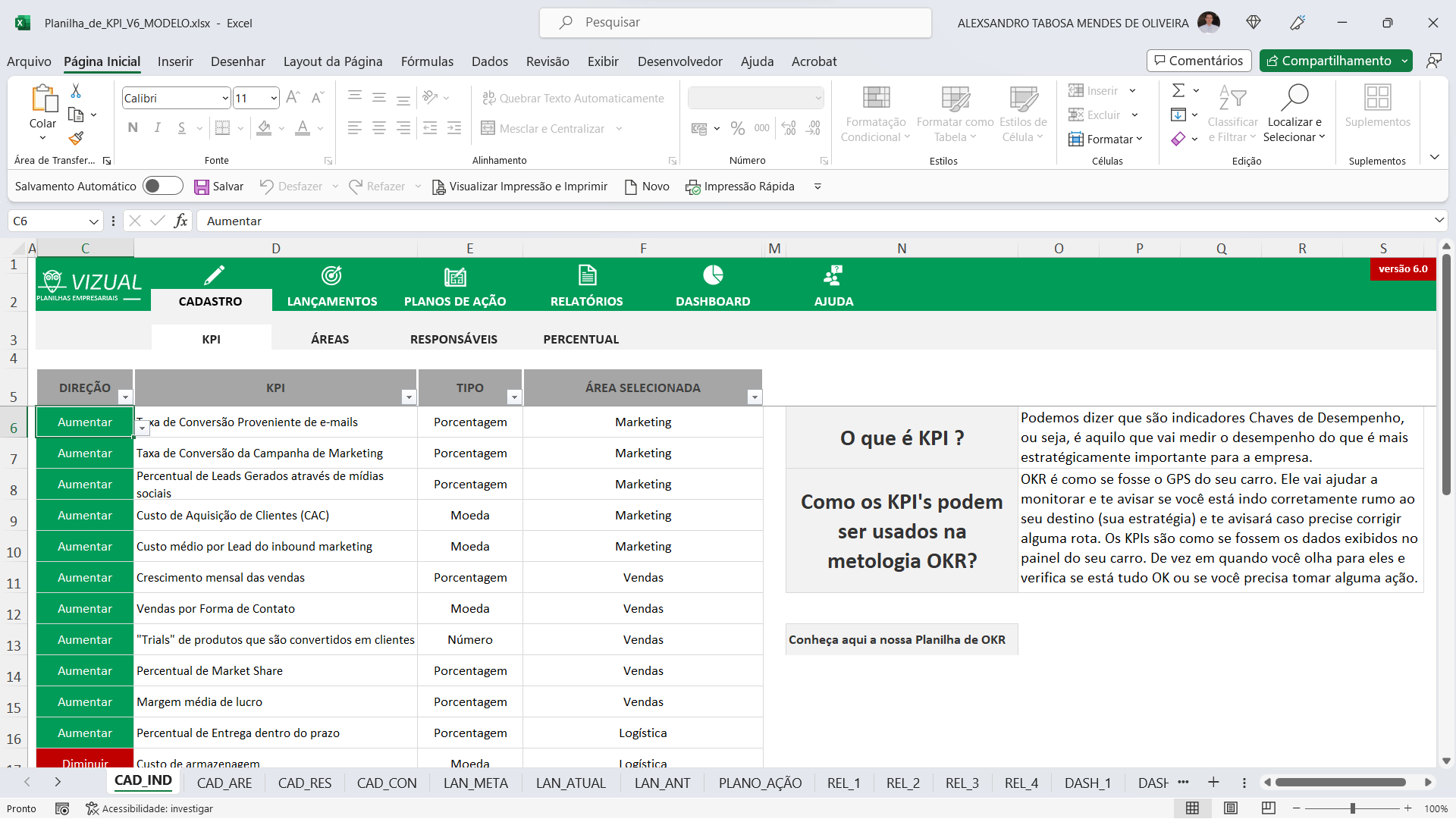Select the Format Painter tool
The height and width of the screenshot is (819, 1456).
pyautogui.click(x=75, y=139)
